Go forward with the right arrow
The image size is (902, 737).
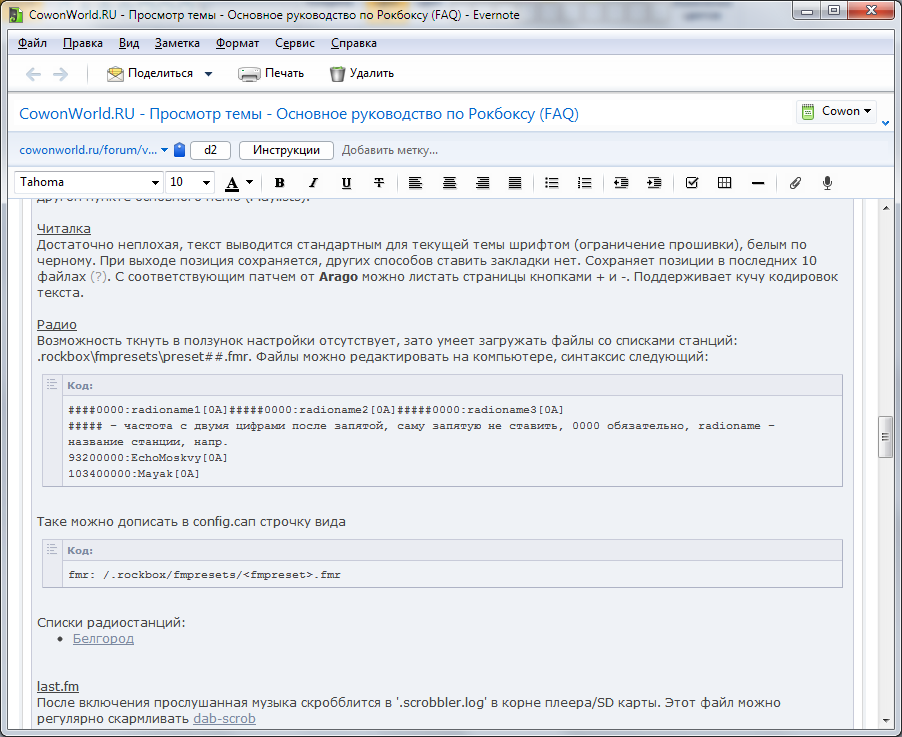[60, 74]
